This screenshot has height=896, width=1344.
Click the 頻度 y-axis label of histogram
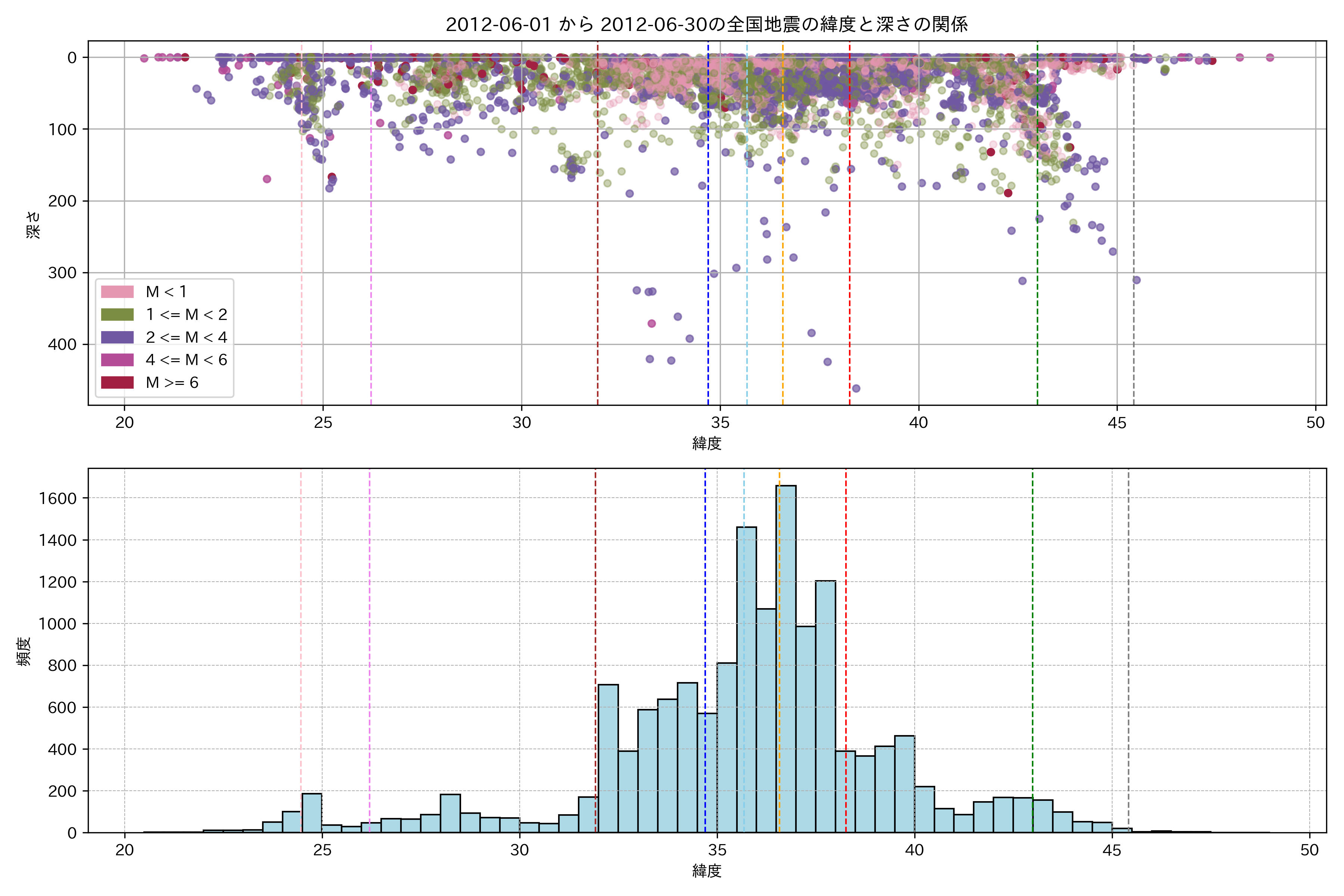[x=24, y=651]
